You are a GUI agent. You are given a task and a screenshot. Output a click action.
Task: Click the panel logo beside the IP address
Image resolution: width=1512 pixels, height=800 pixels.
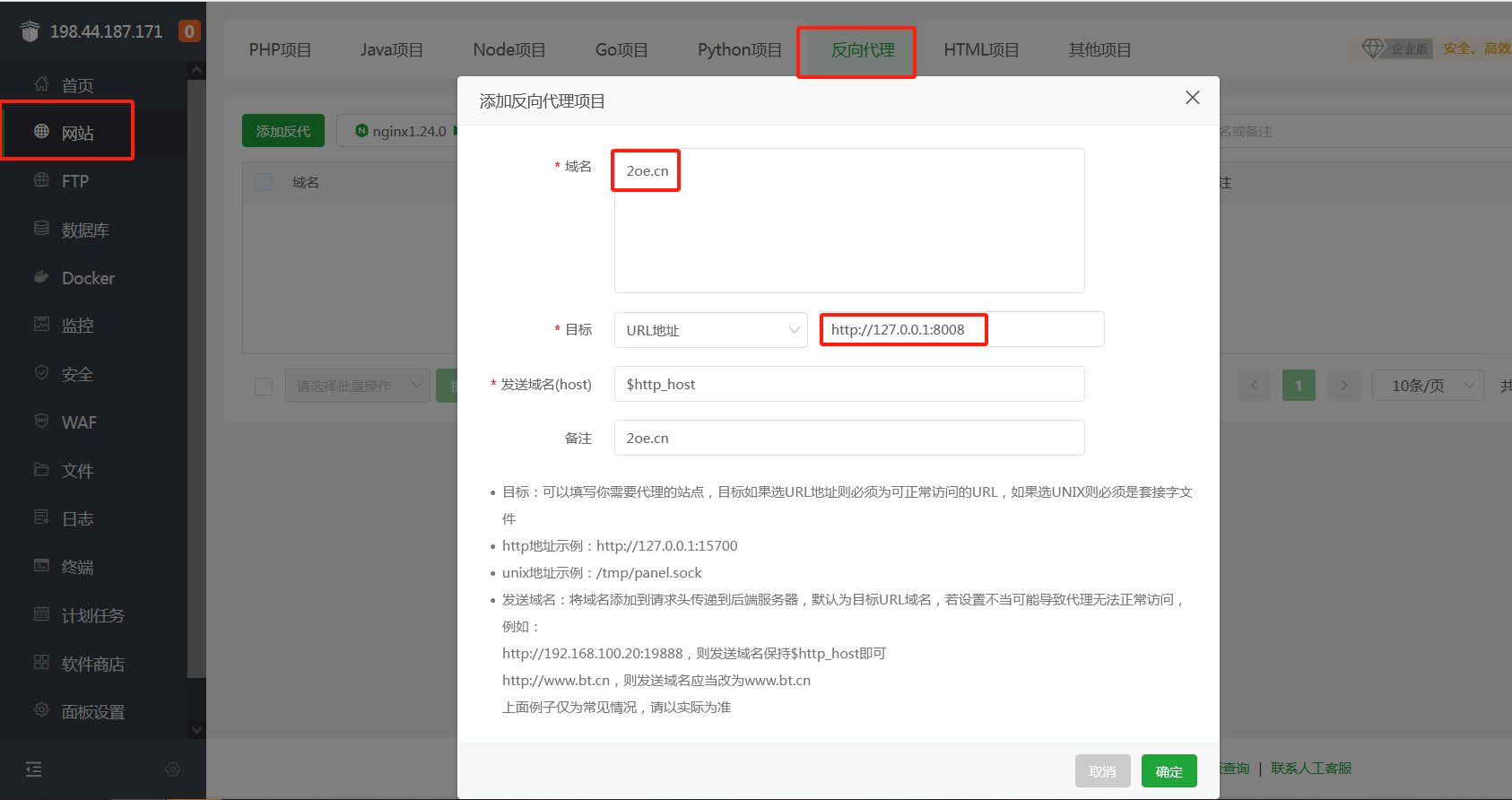[x=30, y=31]
